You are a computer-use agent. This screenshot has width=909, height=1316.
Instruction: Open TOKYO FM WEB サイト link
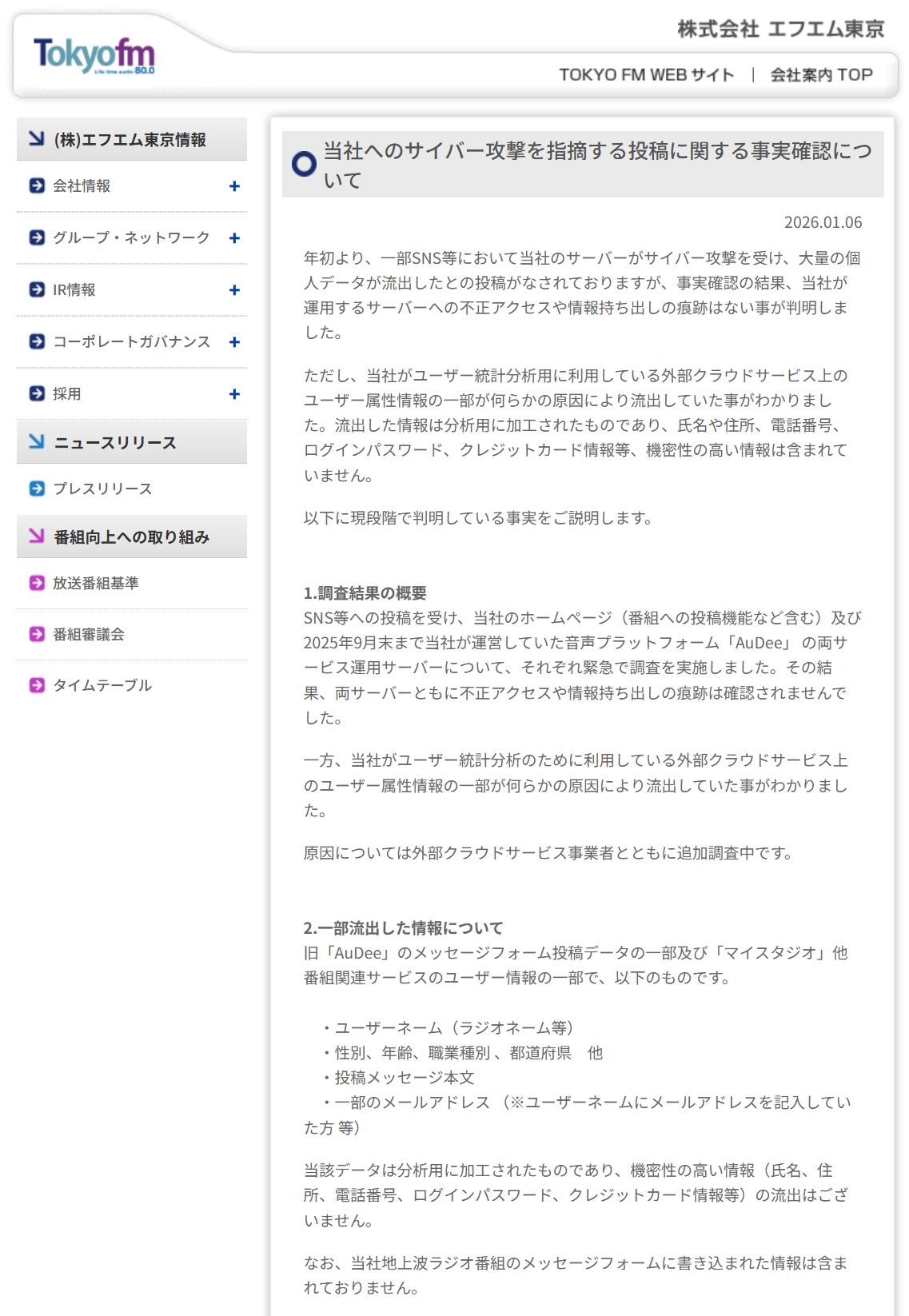point(646,75)
